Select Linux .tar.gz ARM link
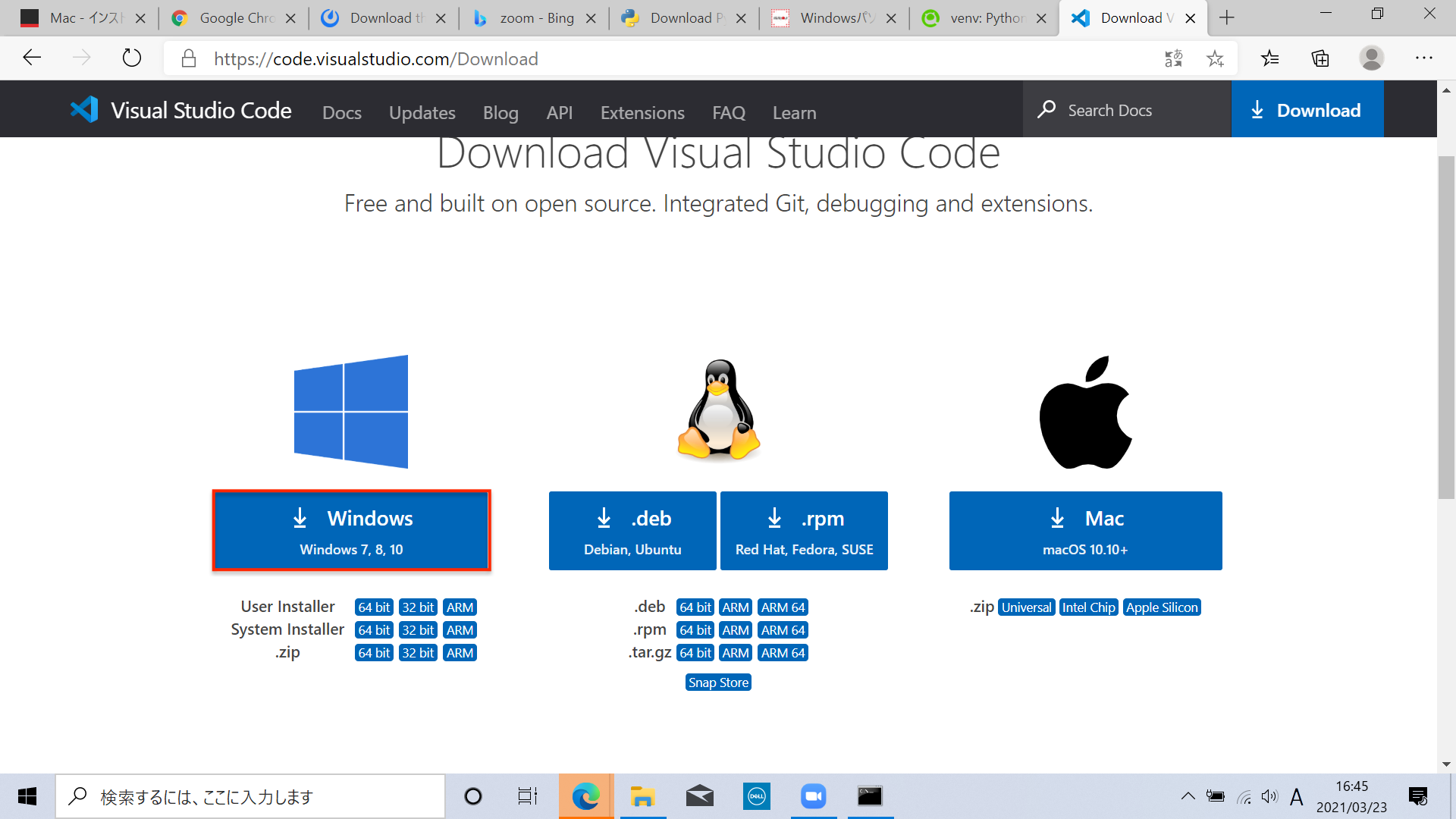Image resolution: width=1456 pixels, height=819 pixels. pos(736,653)
